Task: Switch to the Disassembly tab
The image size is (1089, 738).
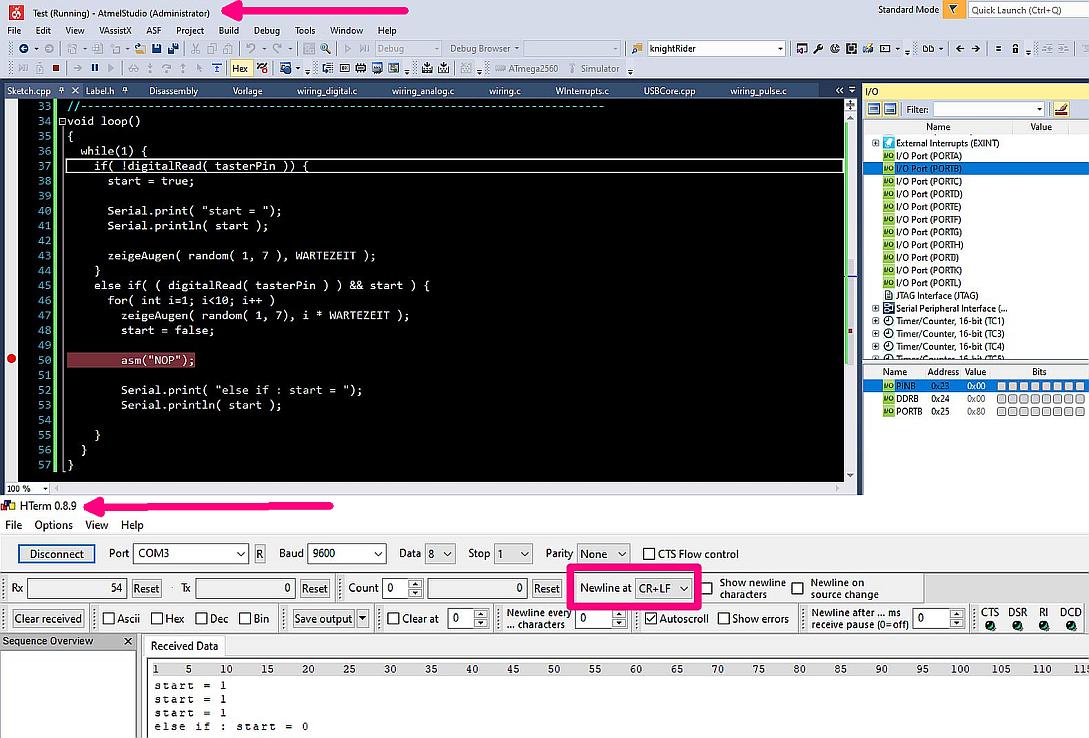Action: (x=174, y=91)
